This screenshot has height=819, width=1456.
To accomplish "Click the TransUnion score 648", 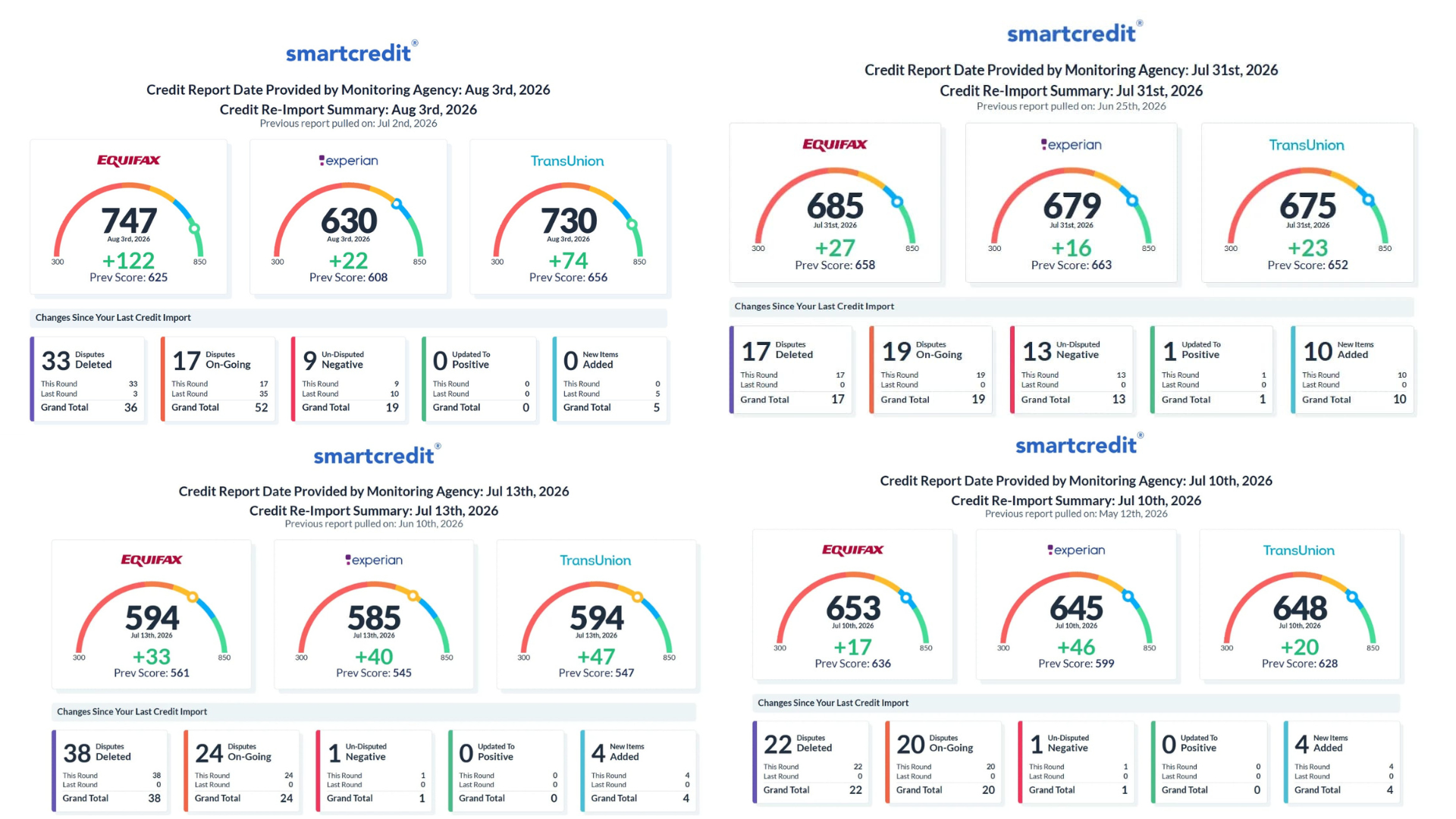I will point(1300,608).
